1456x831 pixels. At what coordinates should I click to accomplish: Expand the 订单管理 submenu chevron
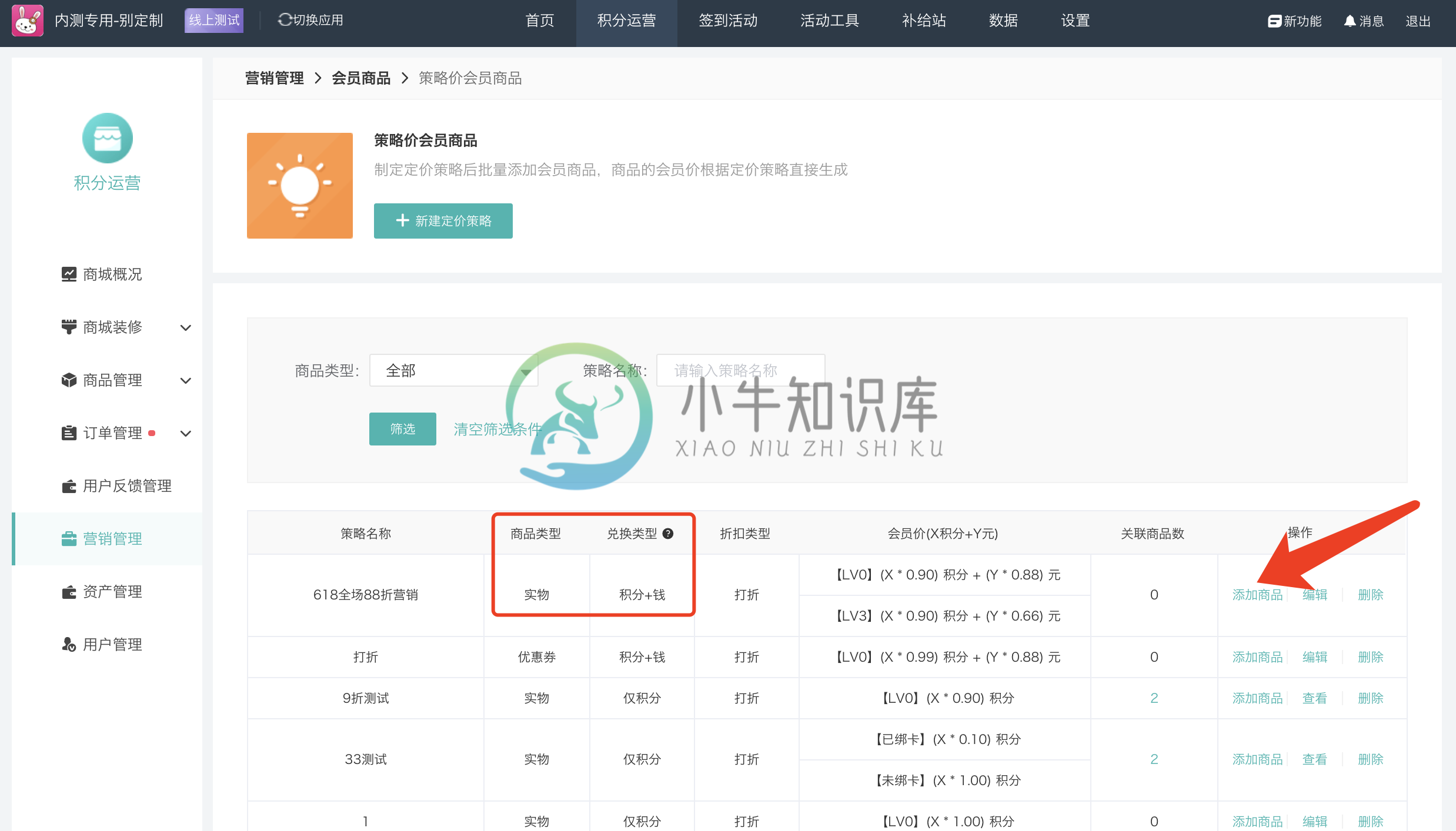point(186,433)
